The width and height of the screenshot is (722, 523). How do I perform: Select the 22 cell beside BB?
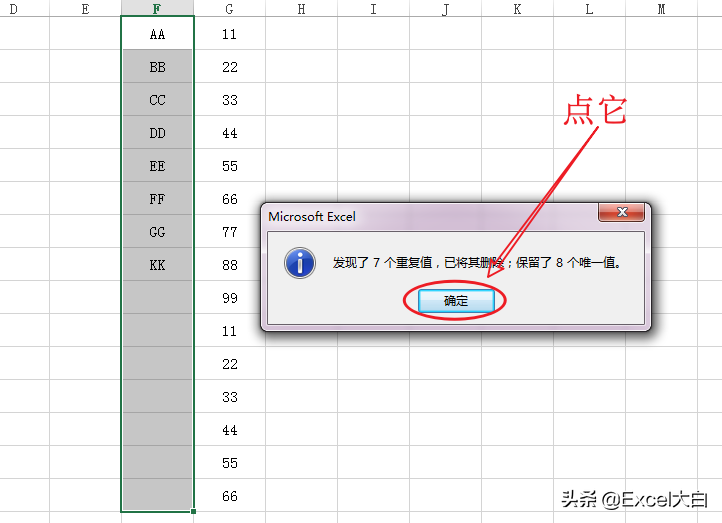(229, 67)
